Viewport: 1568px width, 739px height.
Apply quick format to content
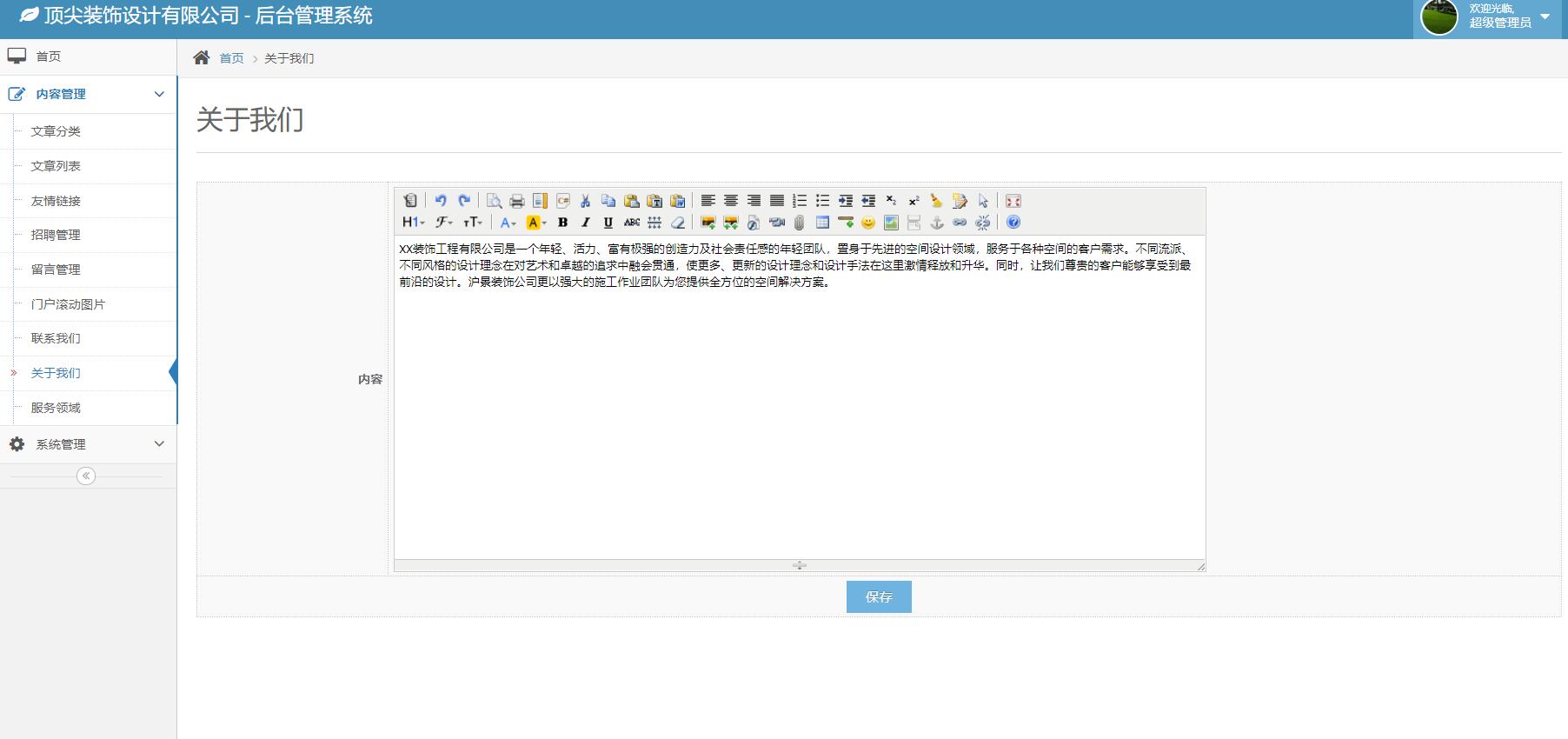point(960,201)
